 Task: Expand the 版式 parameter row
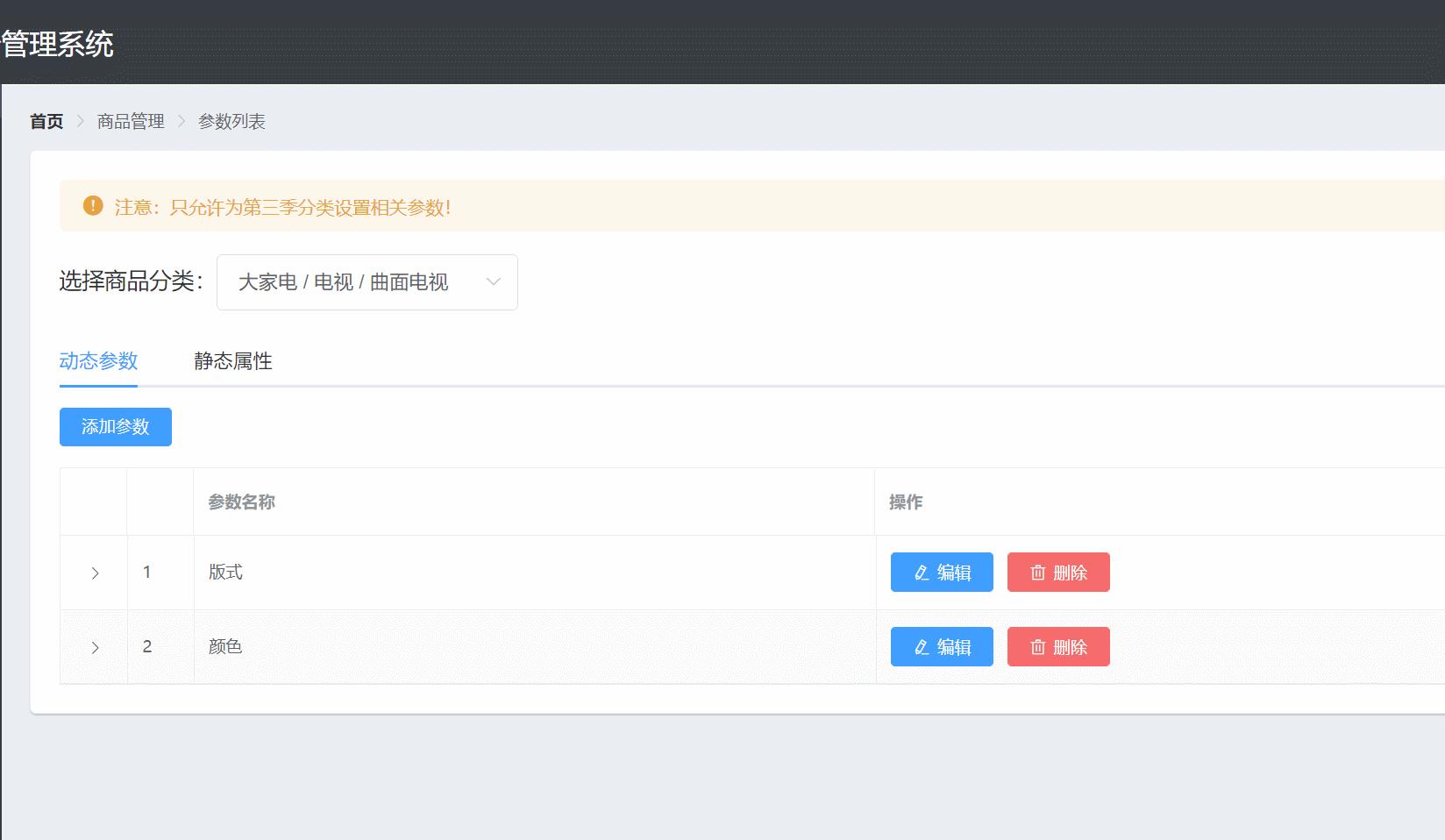[x=95, y=573]
